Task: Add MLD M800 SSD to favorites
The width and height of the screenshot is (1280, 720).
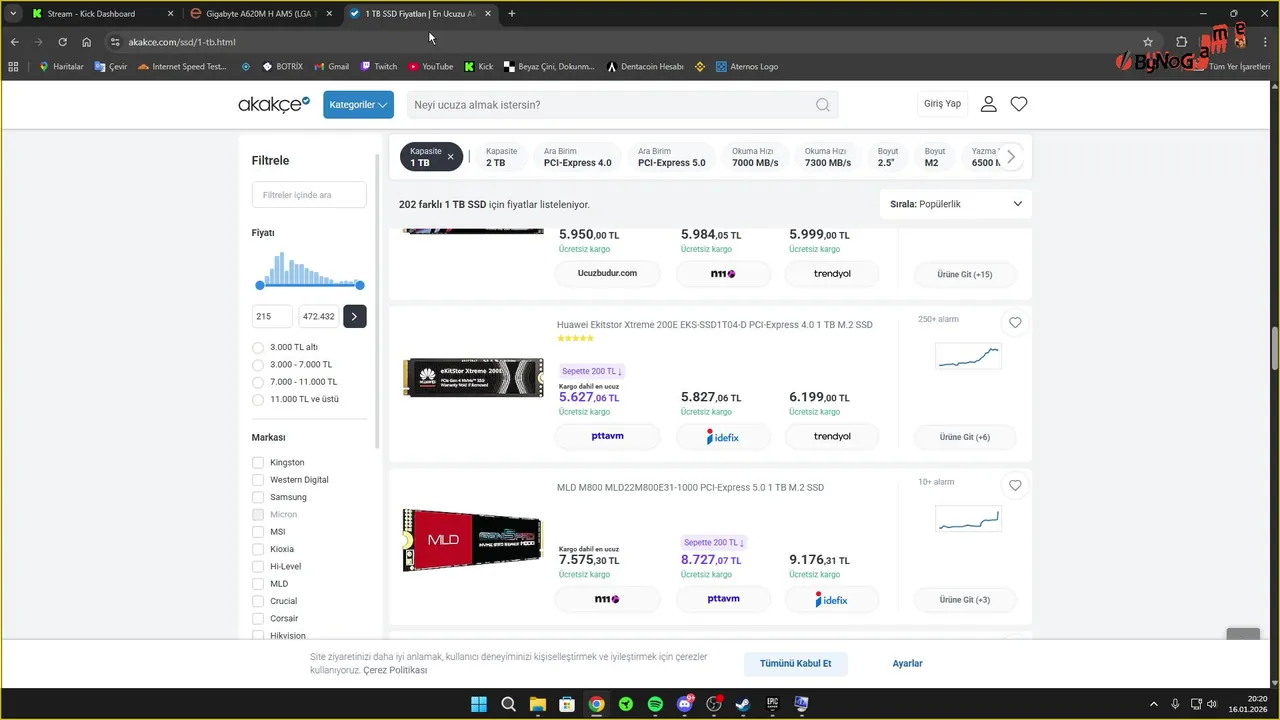Action: (x=1015, y=486)
